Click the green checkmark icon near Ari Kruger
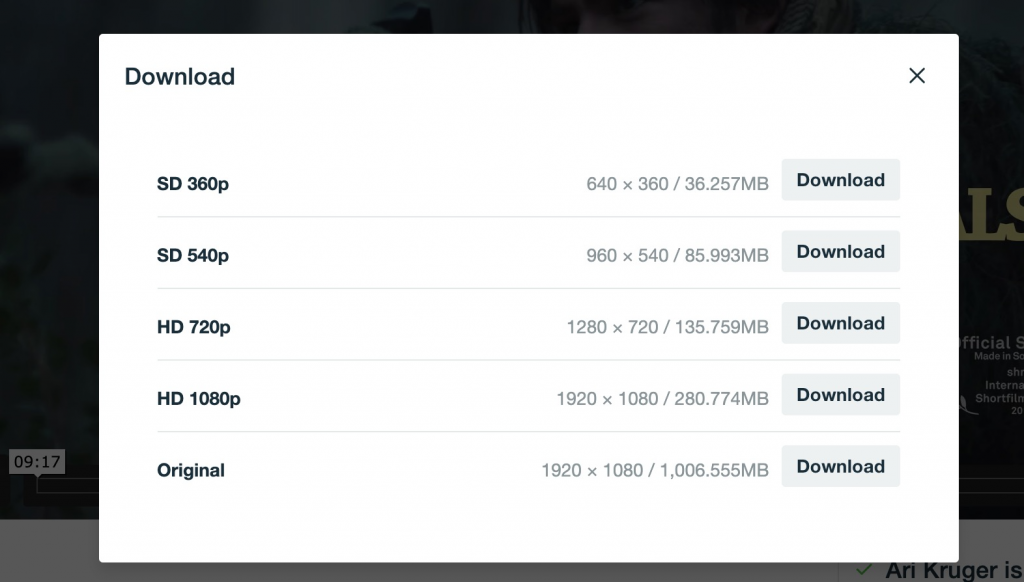The height and width of the screenshot is (582, 1024). pyautogui.click(x=864, y=570)
